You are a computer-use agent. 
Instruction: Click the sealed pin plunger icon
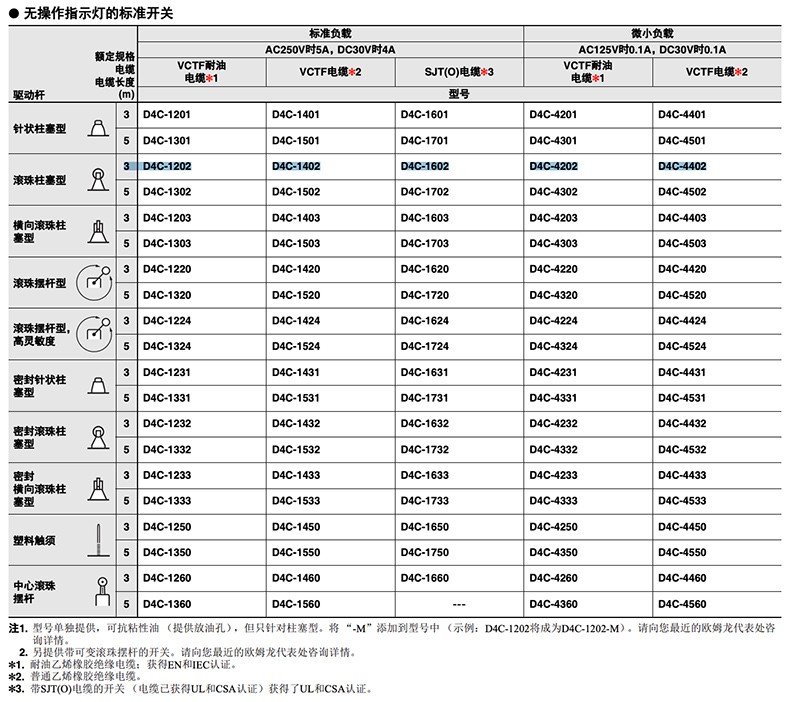coord(97,385)
